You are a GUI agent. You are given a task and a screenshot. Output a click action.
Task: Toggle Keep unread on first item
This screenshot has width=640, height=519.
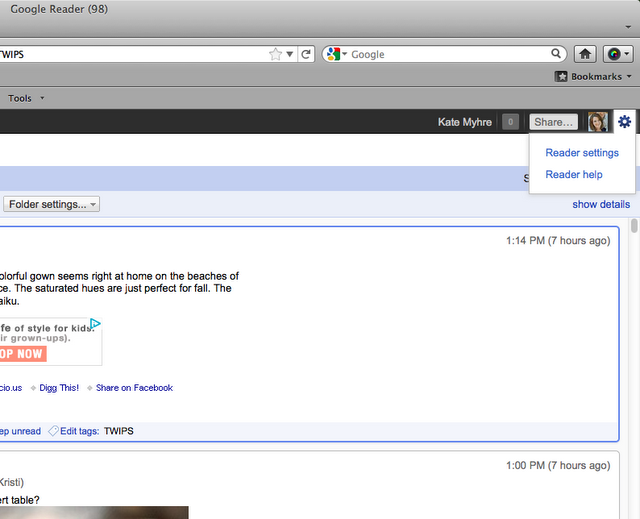pyautogui.click(x=20, y=431)
